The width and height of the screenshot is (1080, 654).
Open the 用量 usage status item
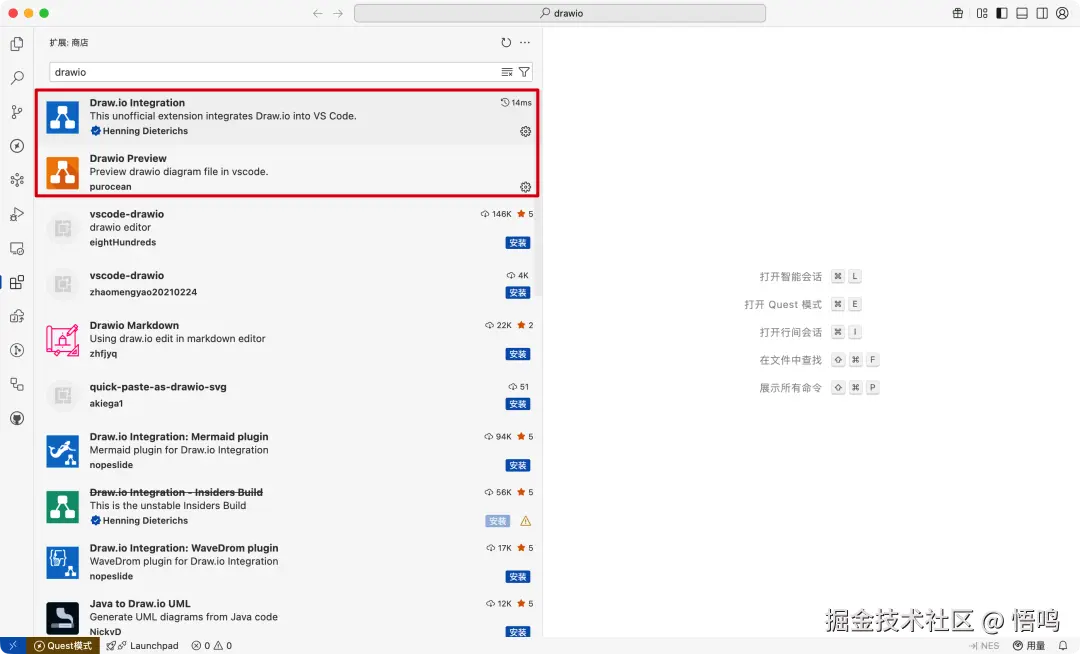[1029, 646]
